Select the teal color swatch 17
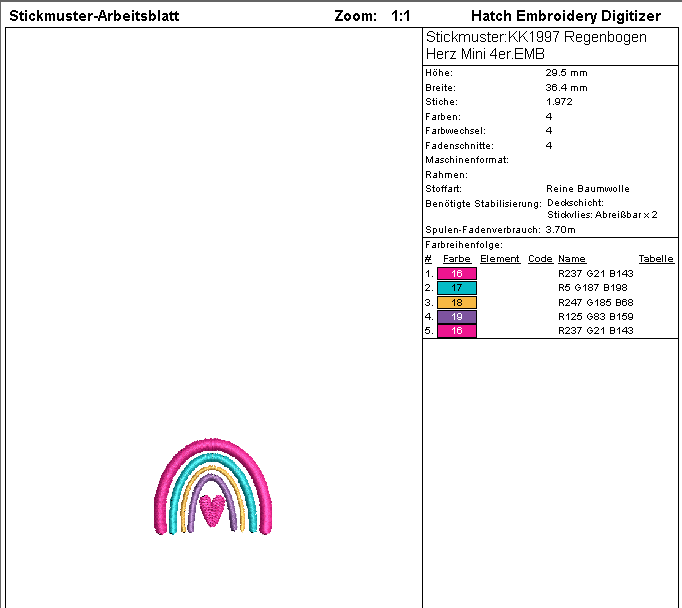The height and width of the screenshot is (608, 682). pos(457,288)
